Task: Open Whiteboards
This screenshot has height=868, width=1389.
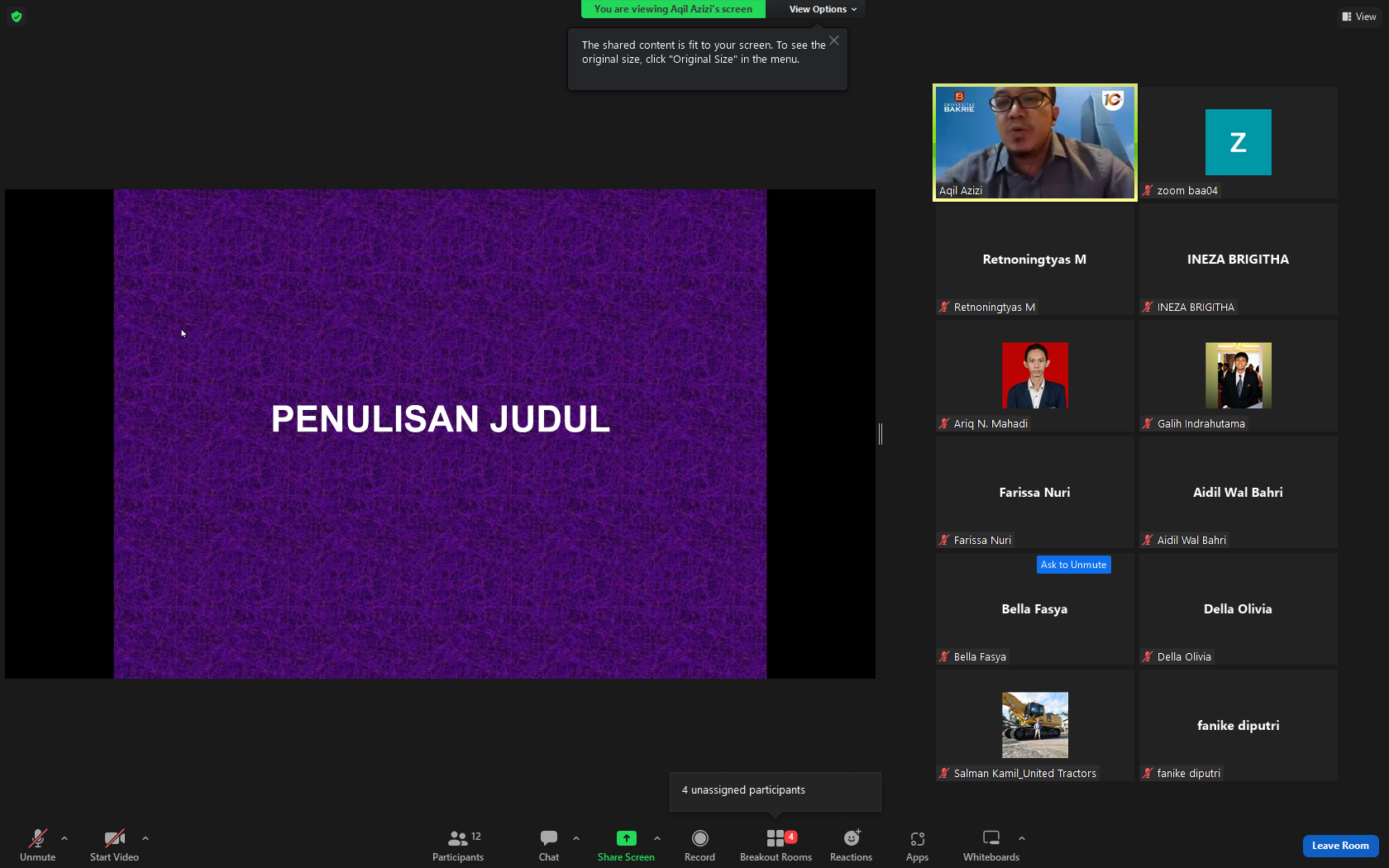Action: tap(991, 846)
